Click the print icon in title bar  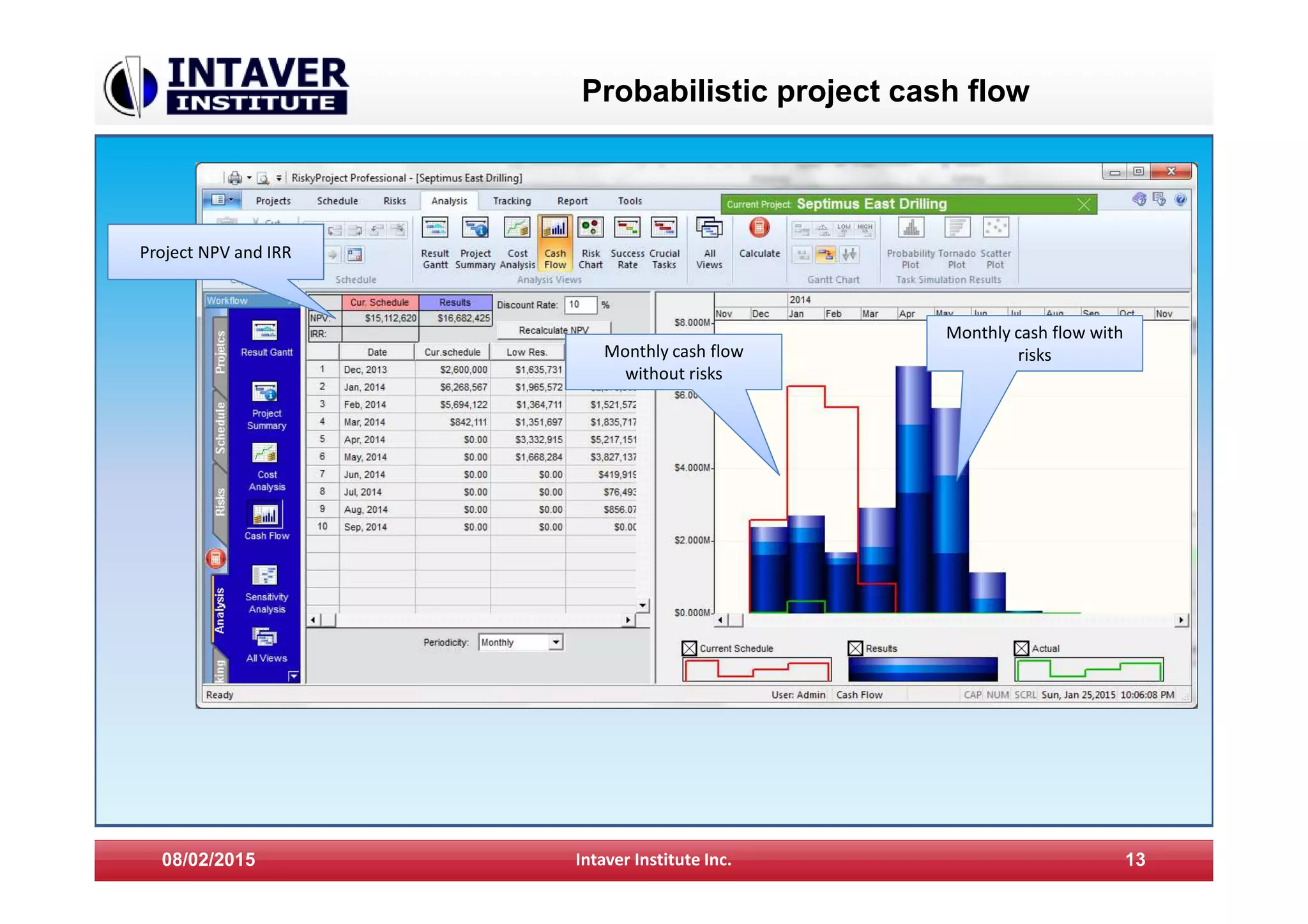click(x=235, y=178)
